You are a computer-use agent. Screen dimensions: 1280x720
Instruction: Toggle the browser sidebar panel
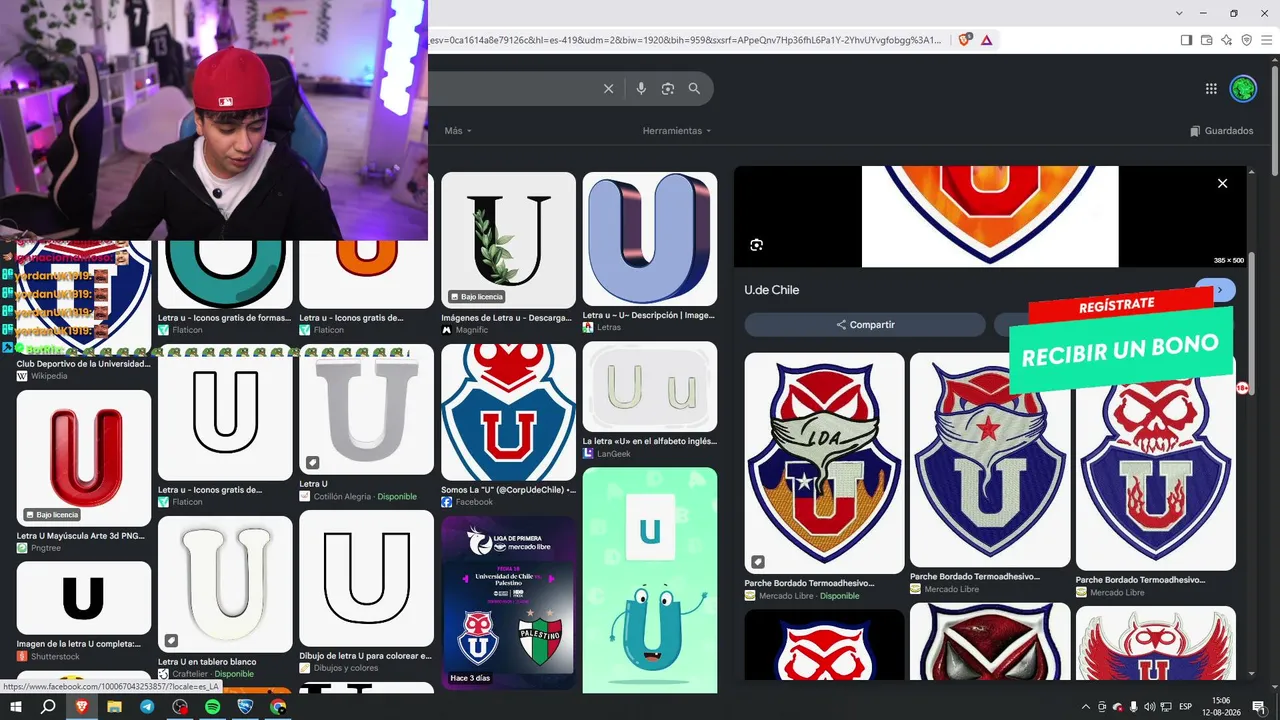(1186, 40)
